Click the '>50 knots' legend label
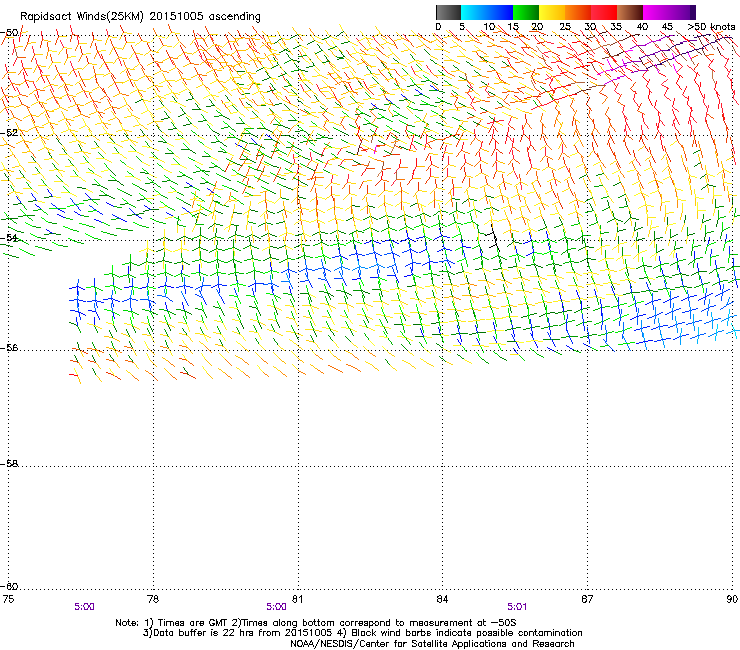 pyautogui.click(x=711, y=27)
